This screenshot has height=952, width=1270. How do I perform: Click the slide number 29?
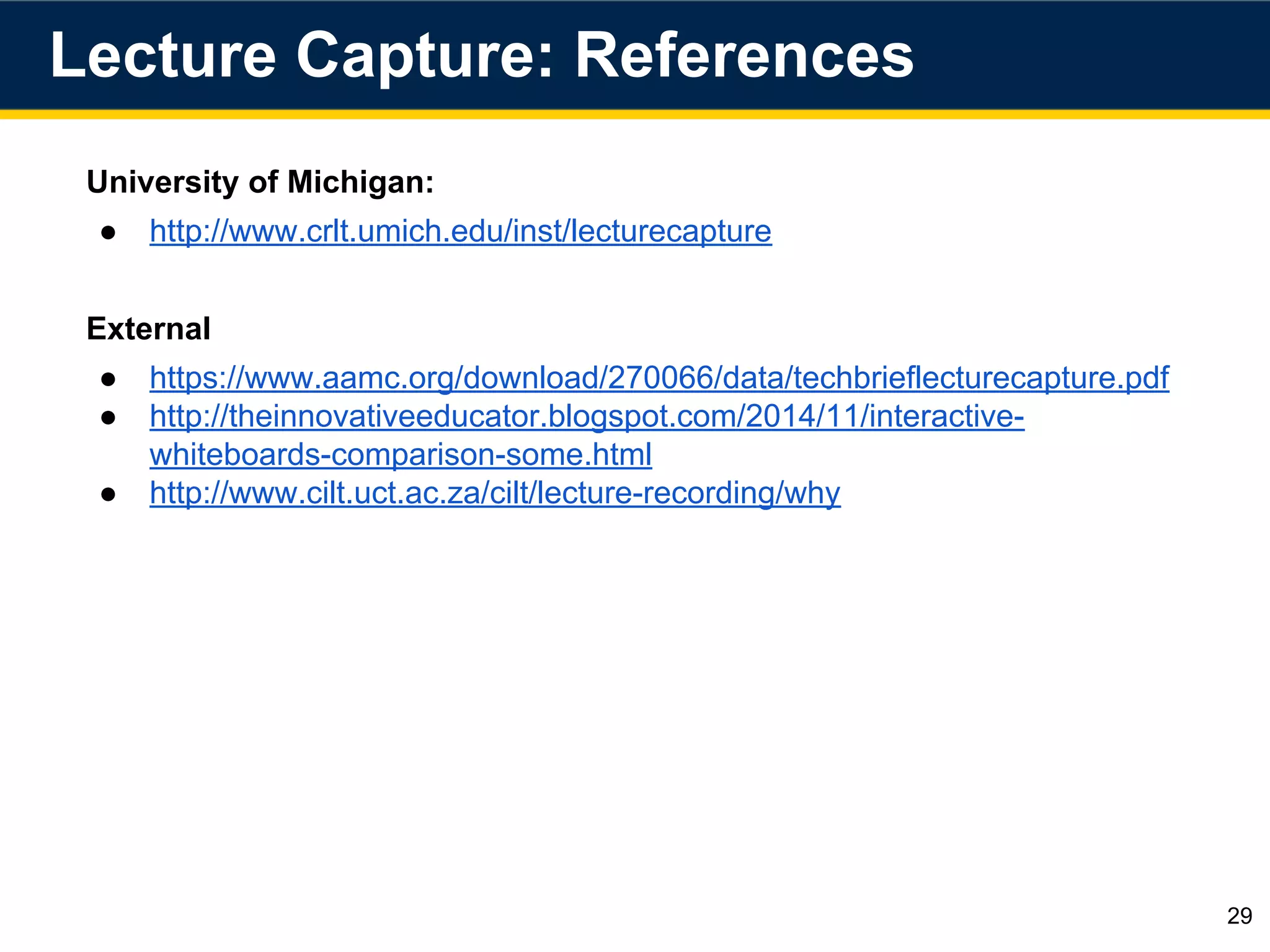[x=1240, y=916]
